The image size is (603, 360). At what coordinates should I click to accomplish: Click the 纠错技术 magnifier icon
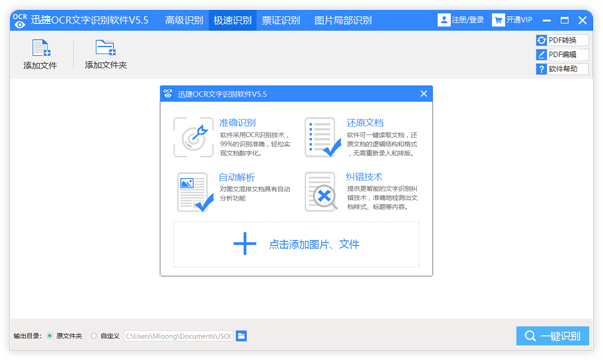pos(321,192)
